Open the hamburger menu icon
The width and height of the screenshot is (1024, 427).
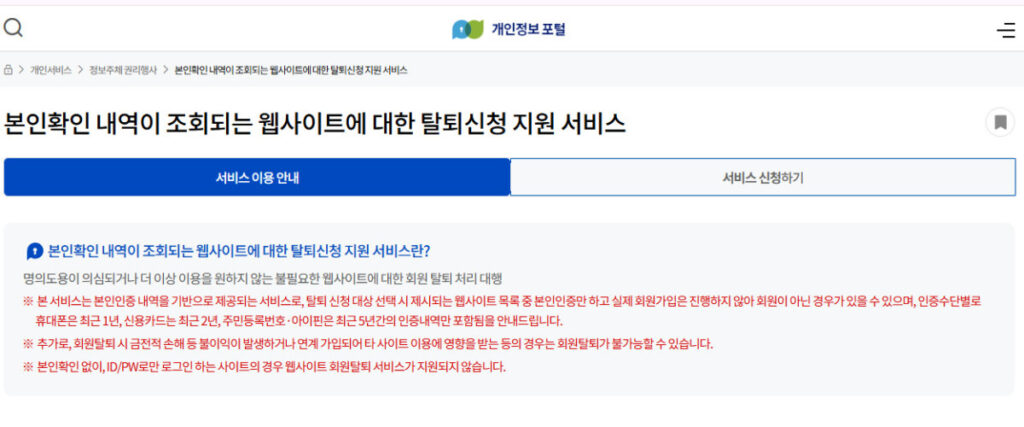pos(1006,30)
